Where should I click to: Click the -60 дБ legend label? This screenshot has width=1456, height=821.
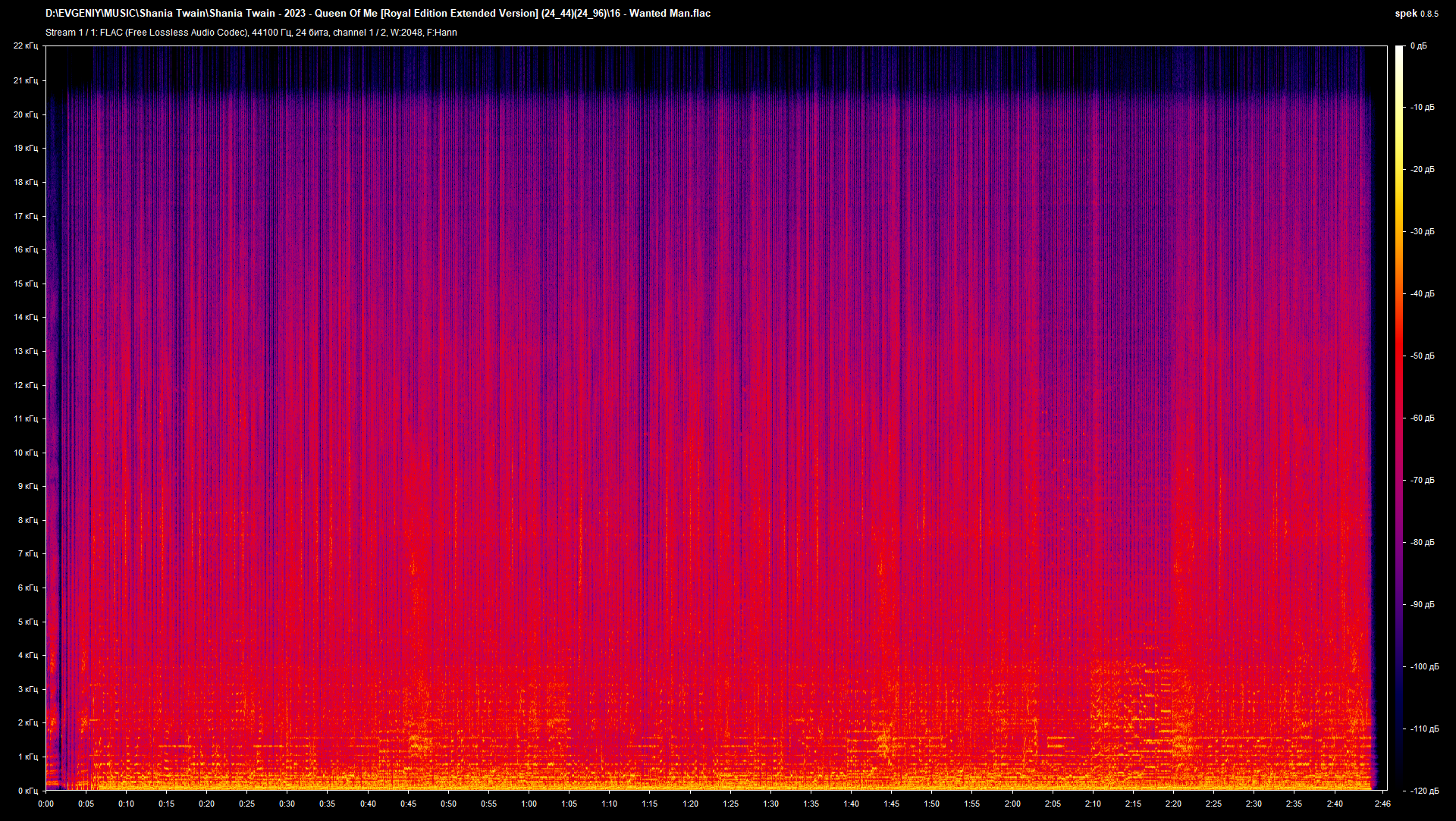[x=1422, y=418]
